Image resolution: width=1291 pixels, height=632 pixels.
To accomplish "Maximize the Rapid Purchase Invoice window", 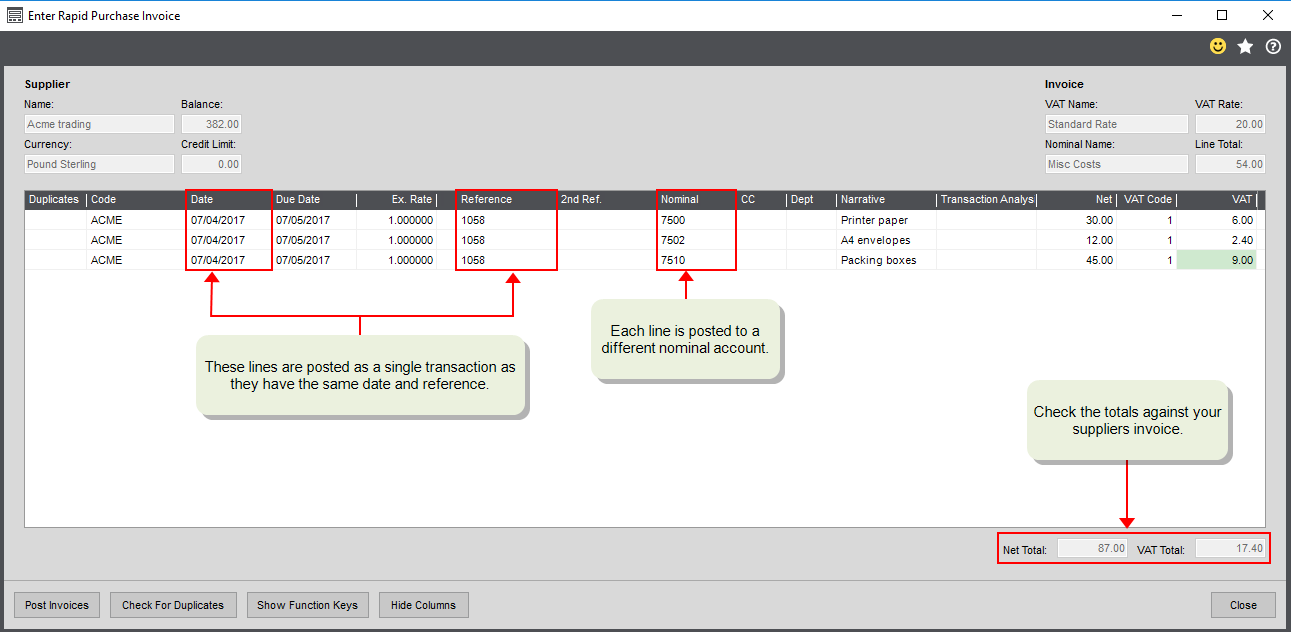I will (1222, 16).
